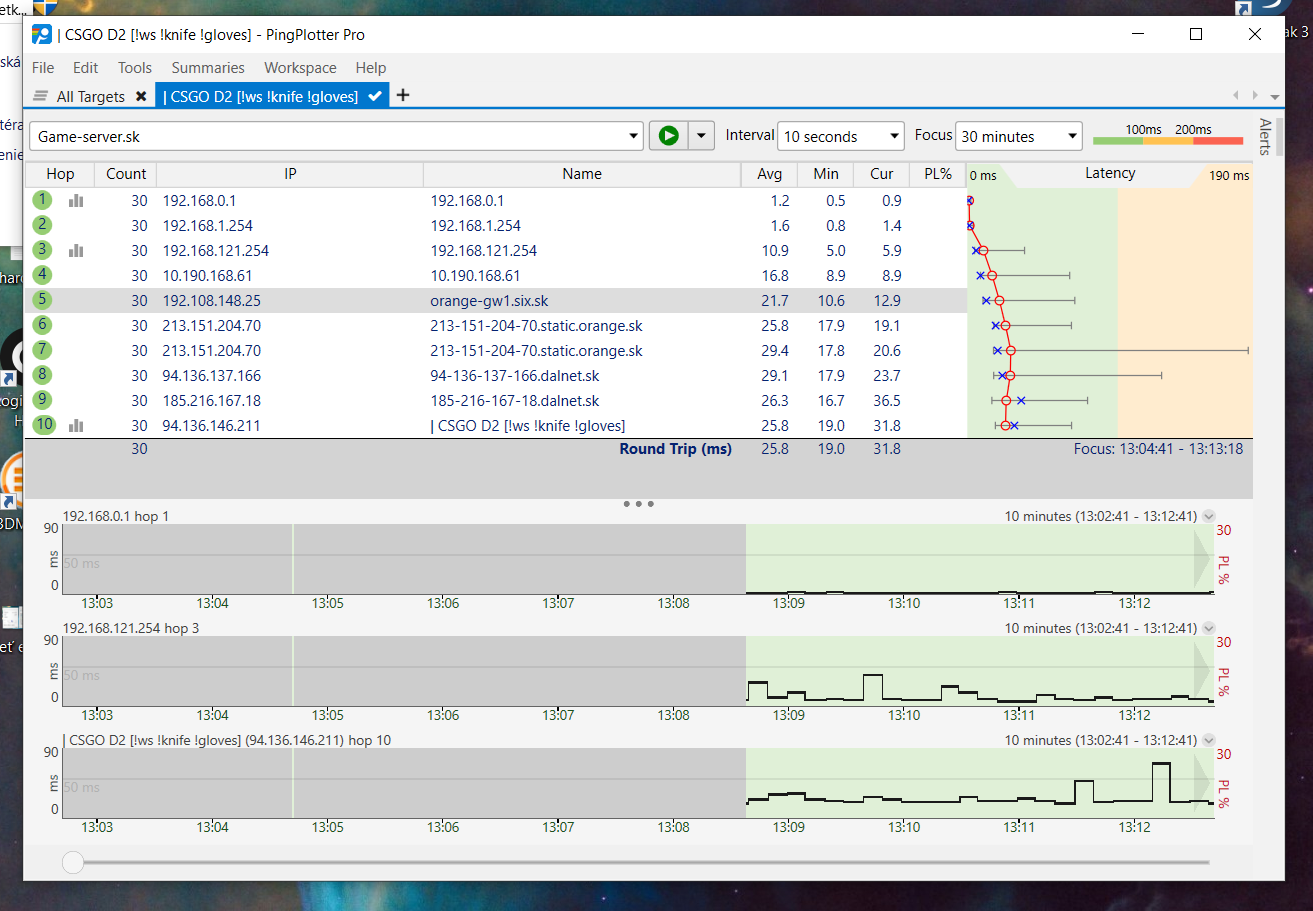Expand the target address history dropdown arrow
This screenshot has height=911, width=1313.
pos(633,136)
